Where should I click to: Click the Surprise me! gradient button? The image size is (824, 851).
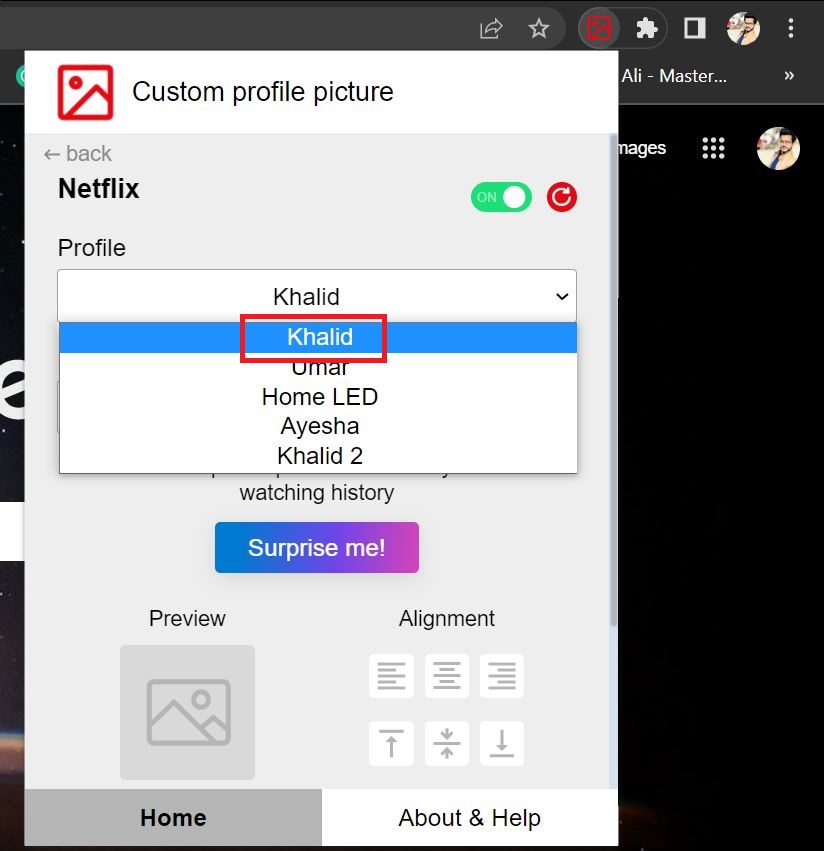click(316, 547)
